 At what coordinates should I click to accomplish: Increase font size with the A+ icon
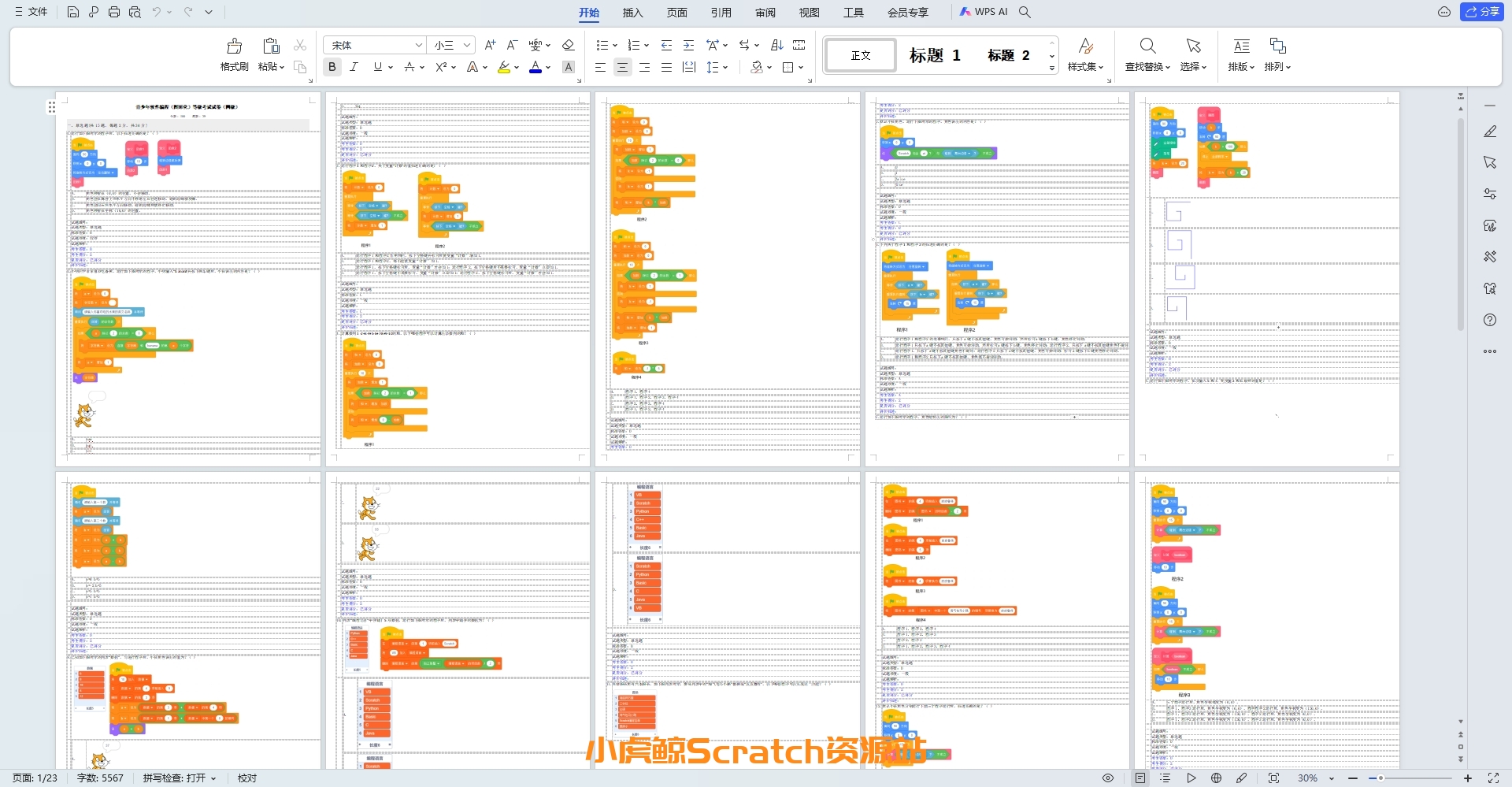490,46
